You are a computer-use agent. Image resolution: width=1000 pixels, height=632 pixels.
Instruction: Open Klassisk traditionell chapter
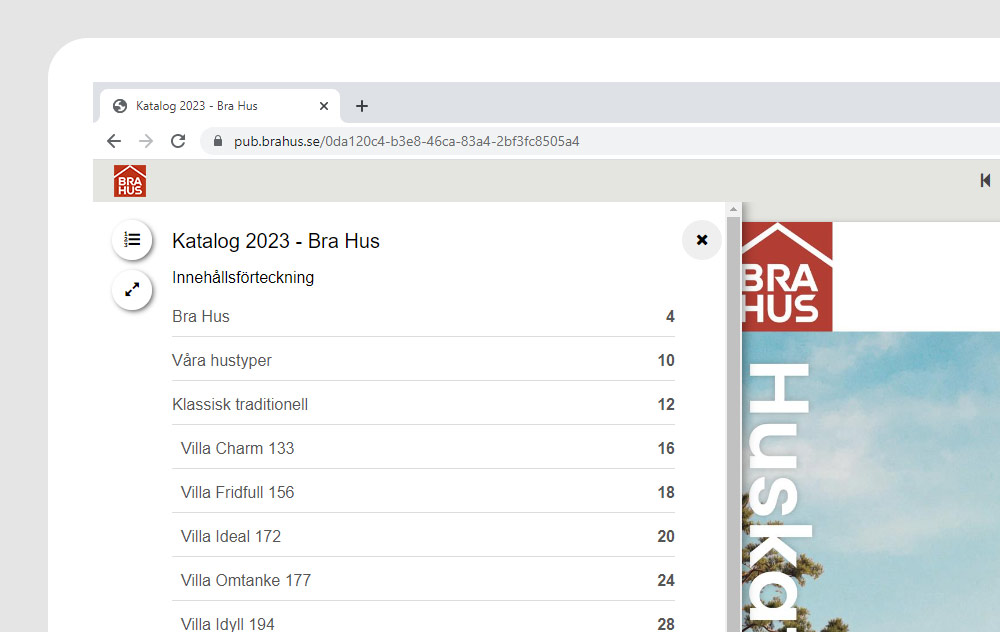[423, 404]
